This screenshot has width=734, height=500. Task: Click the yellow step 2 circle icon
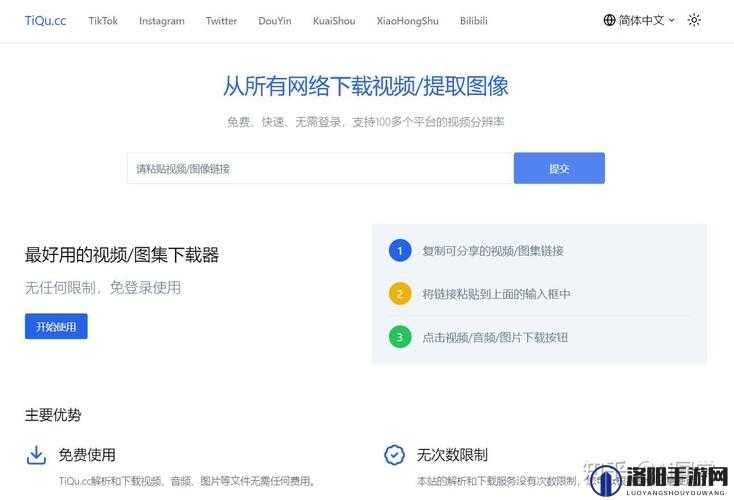[x=400, y=294]
